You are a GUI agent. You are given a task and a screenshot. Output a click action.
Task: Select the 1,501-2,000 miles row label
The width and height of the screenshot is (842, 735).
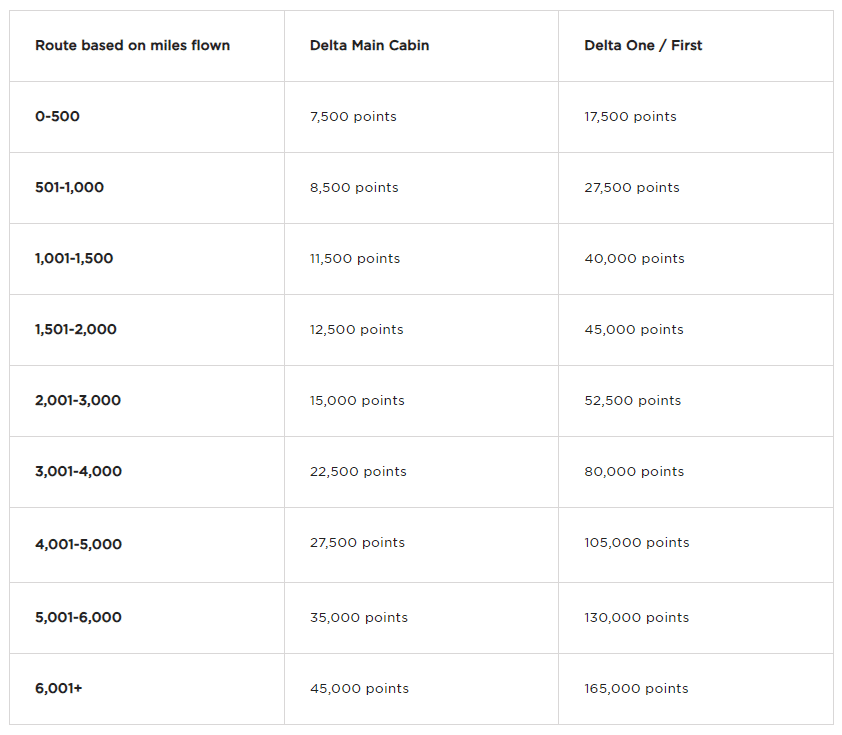pos(76,329)
